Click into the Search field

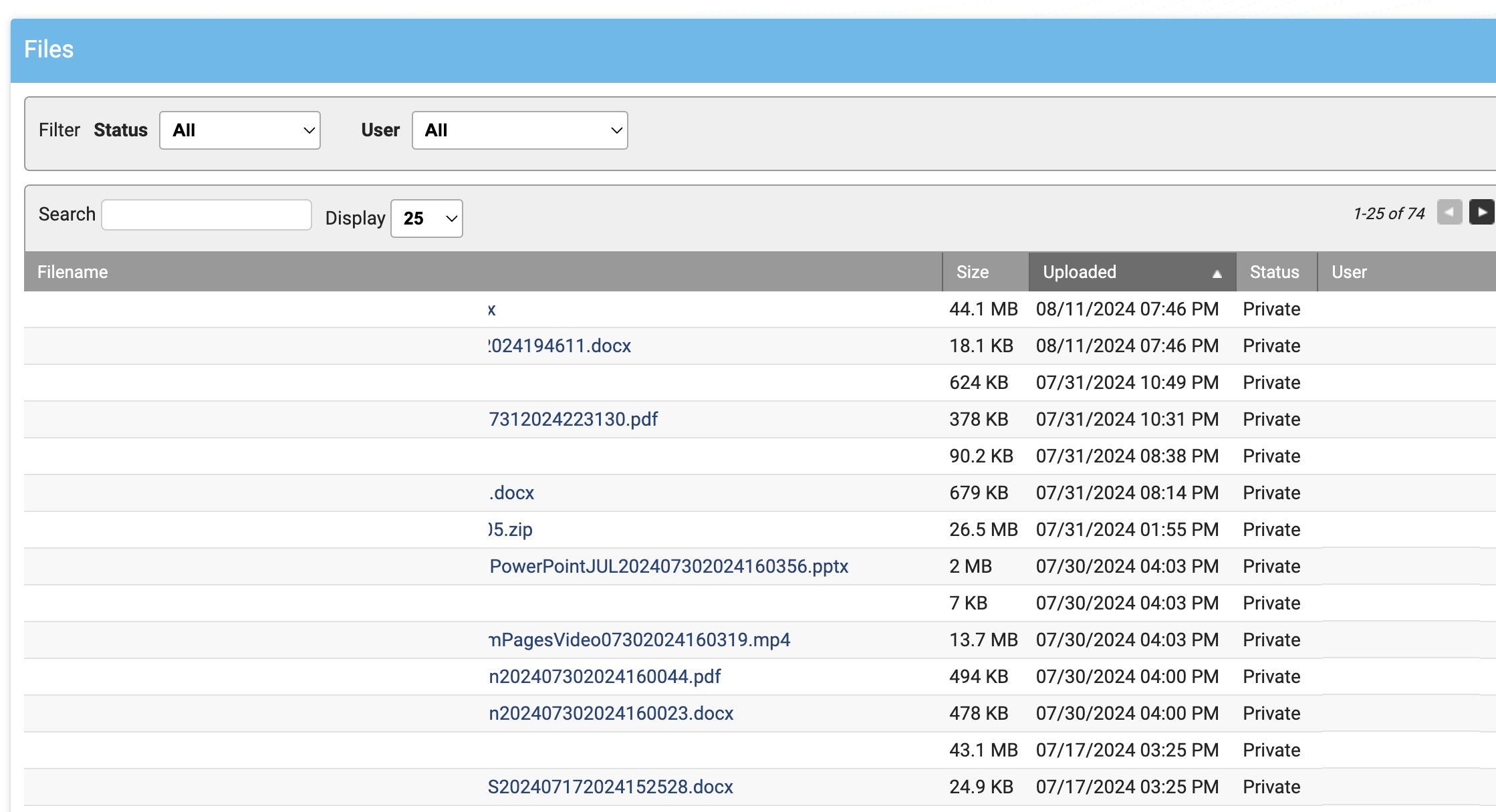tap(207, 215)
